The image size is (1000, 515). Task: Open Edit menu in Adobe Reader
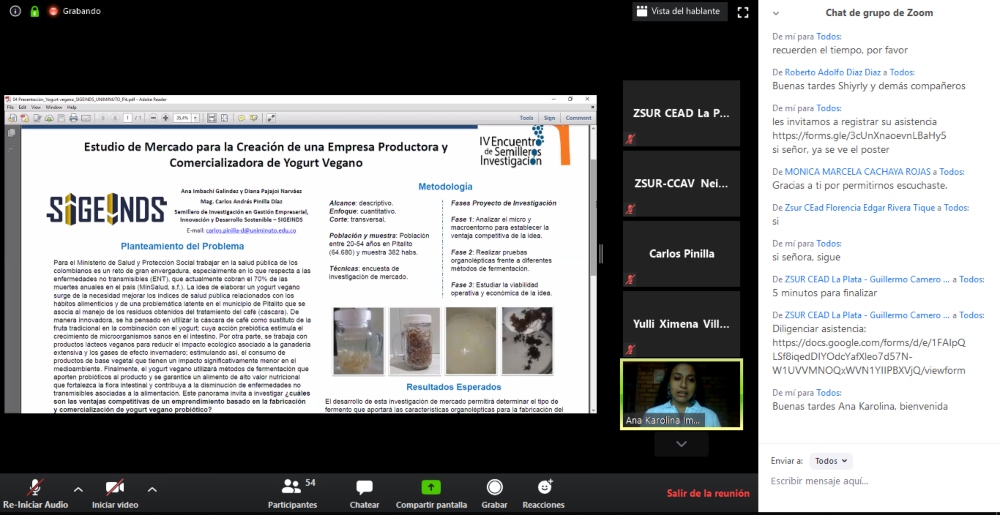coord(22,107)
